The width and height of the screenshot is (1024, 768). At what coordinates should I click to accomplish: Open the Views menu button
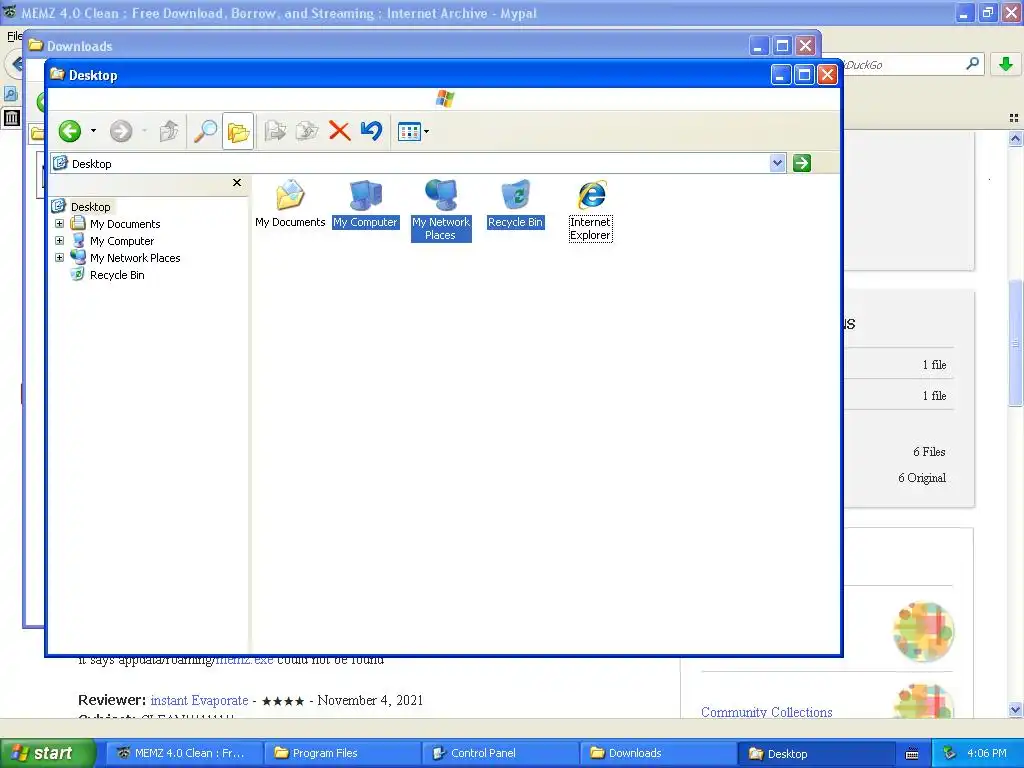[x=413, y=132]
